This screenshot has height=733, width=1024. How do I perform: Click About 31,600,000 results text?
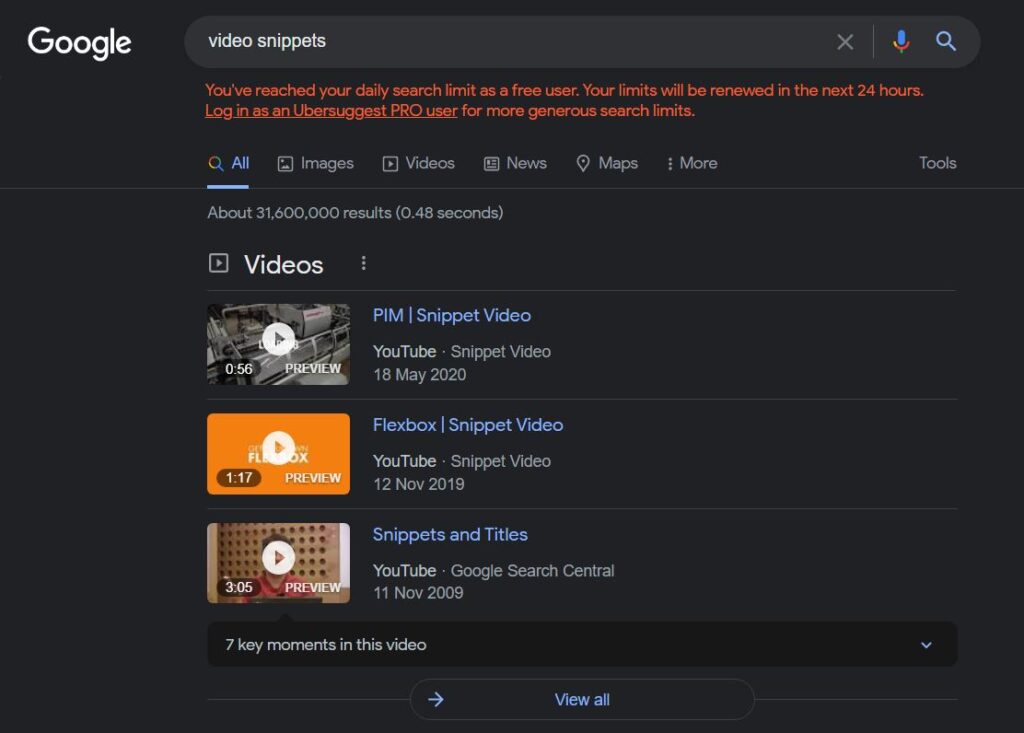tap(355, 212)
